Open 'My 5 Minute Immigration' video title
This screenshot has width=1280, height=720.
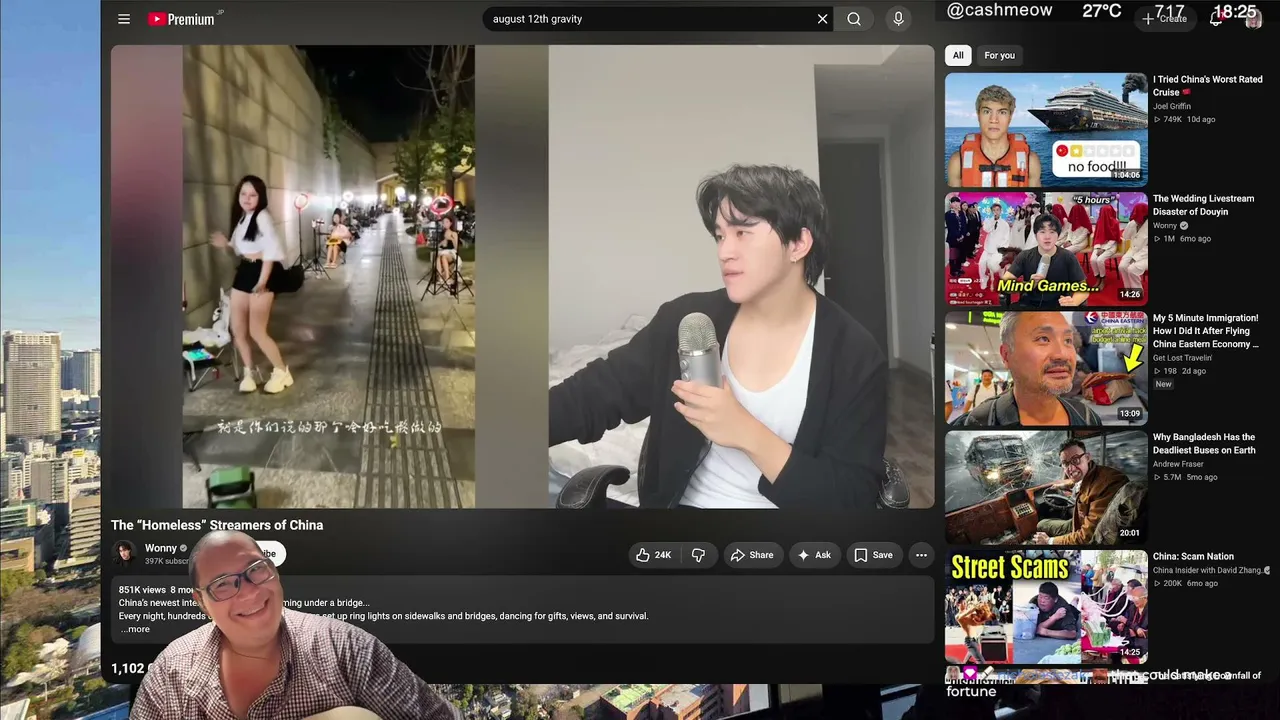click(x=1206, y=331)
